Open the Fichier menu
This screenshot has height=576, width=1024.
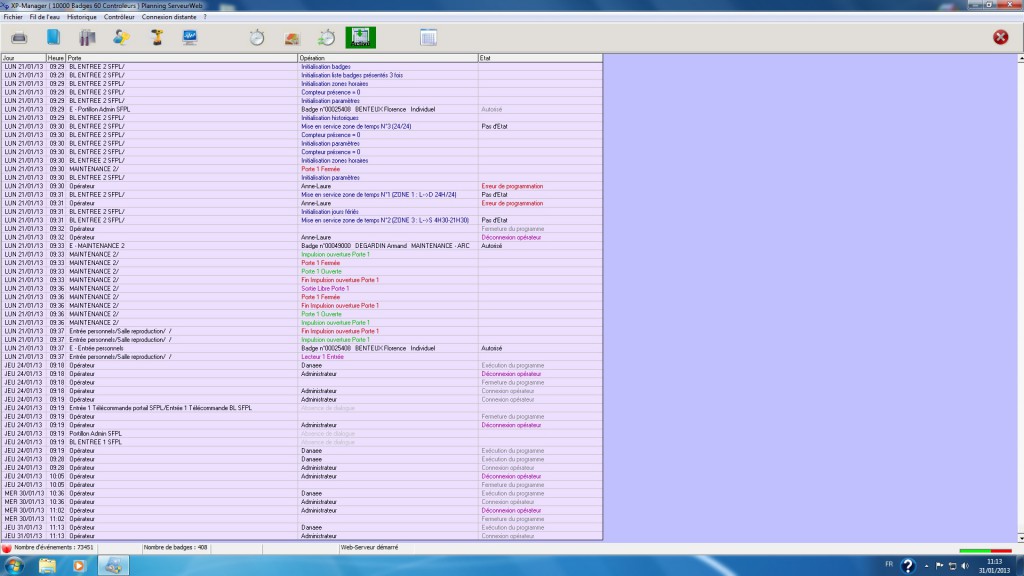[13, 17]
